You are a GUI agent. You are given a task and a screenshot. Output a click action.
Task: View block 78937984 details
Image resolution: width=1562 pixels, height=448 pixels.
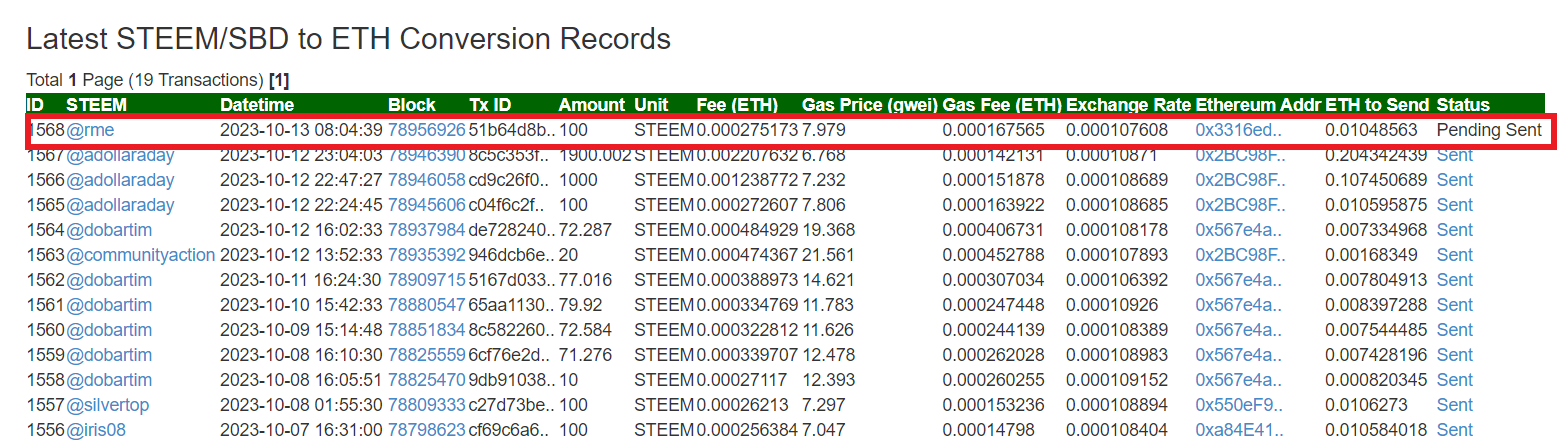tap(426, 230)
